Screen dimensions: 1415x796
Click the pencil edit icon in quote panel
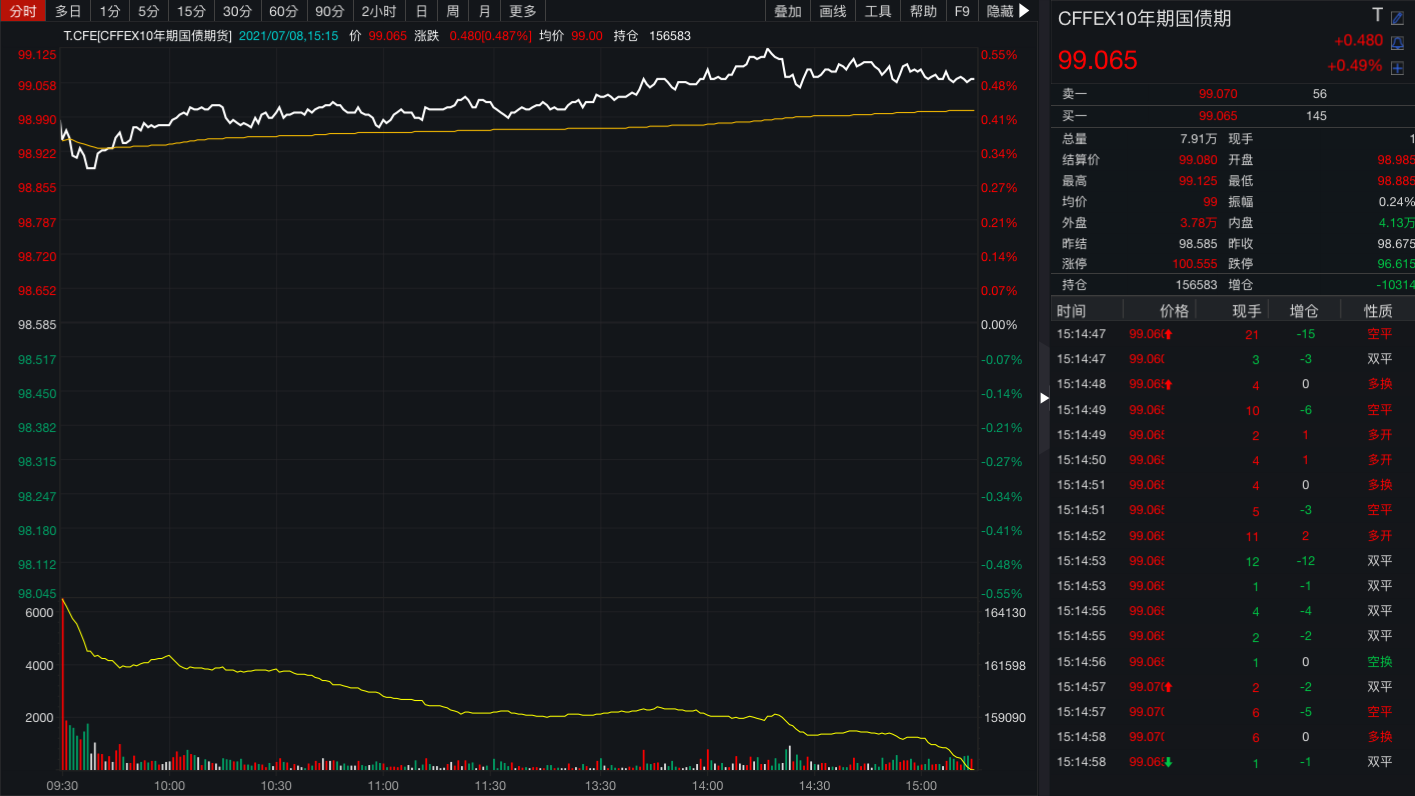click(x=1397, y=17)
